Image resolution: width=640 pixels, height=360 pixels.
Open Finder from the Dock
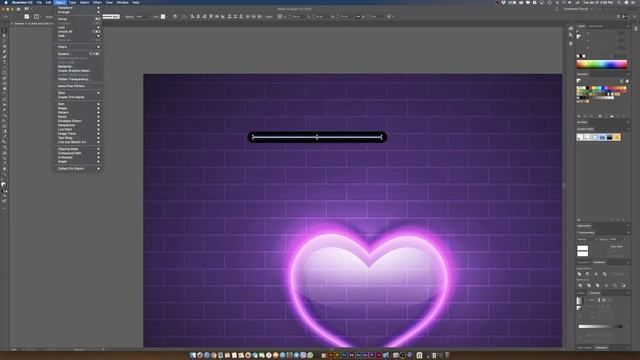point(193,356)
